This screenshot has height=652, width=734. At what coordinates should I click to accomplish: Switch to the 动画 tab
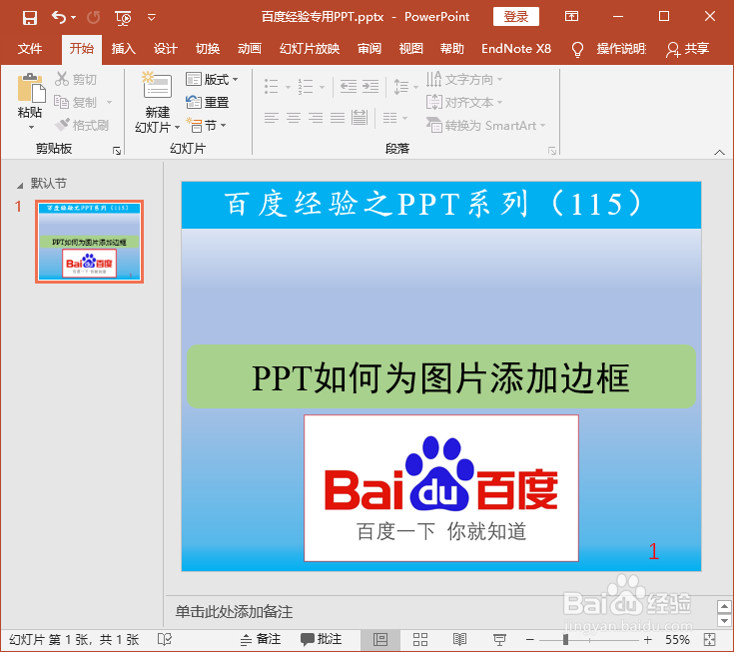click(x=249, y=49)
